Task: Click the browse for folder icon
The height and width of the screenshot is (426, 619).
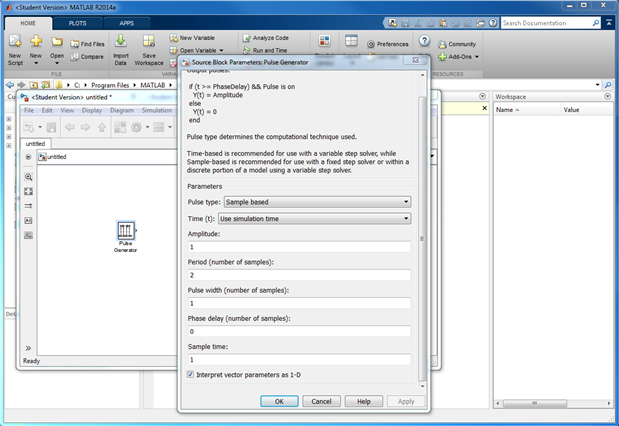Action: 46,85
